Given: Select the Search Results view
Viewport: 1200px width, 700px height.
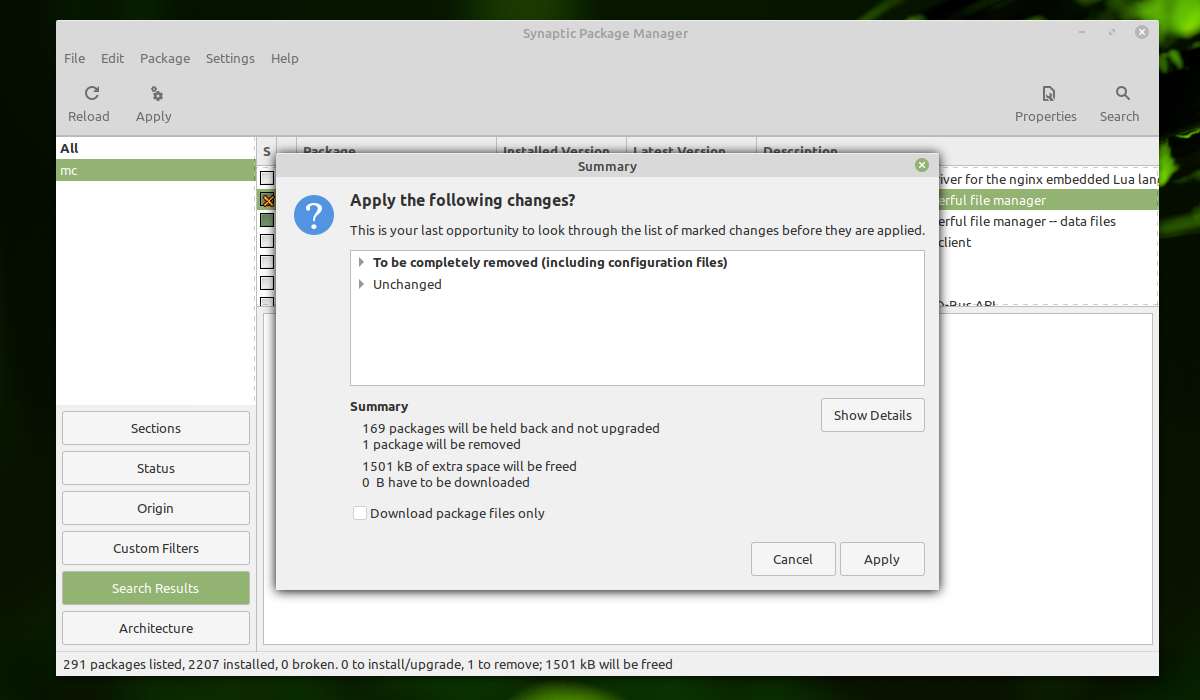Looking at the screenshot, I should 156,588.
